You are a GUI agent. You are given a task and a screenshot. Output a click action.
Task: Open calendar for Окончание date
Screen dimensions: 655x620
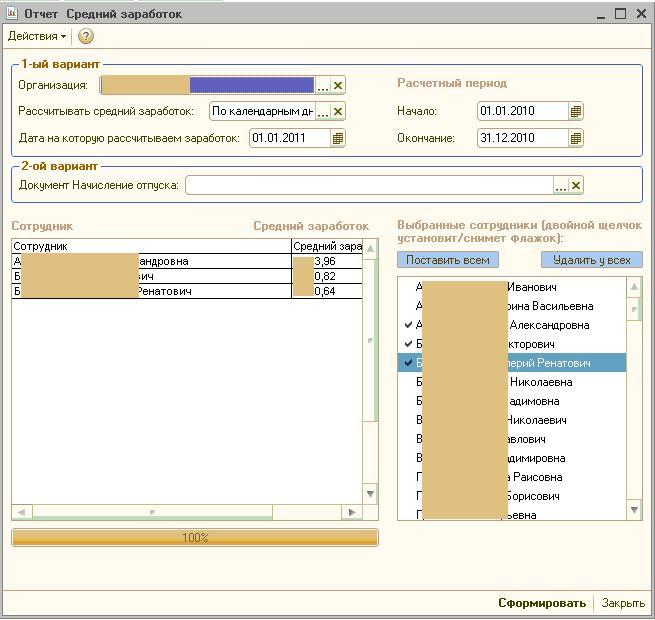coord(576,138)
